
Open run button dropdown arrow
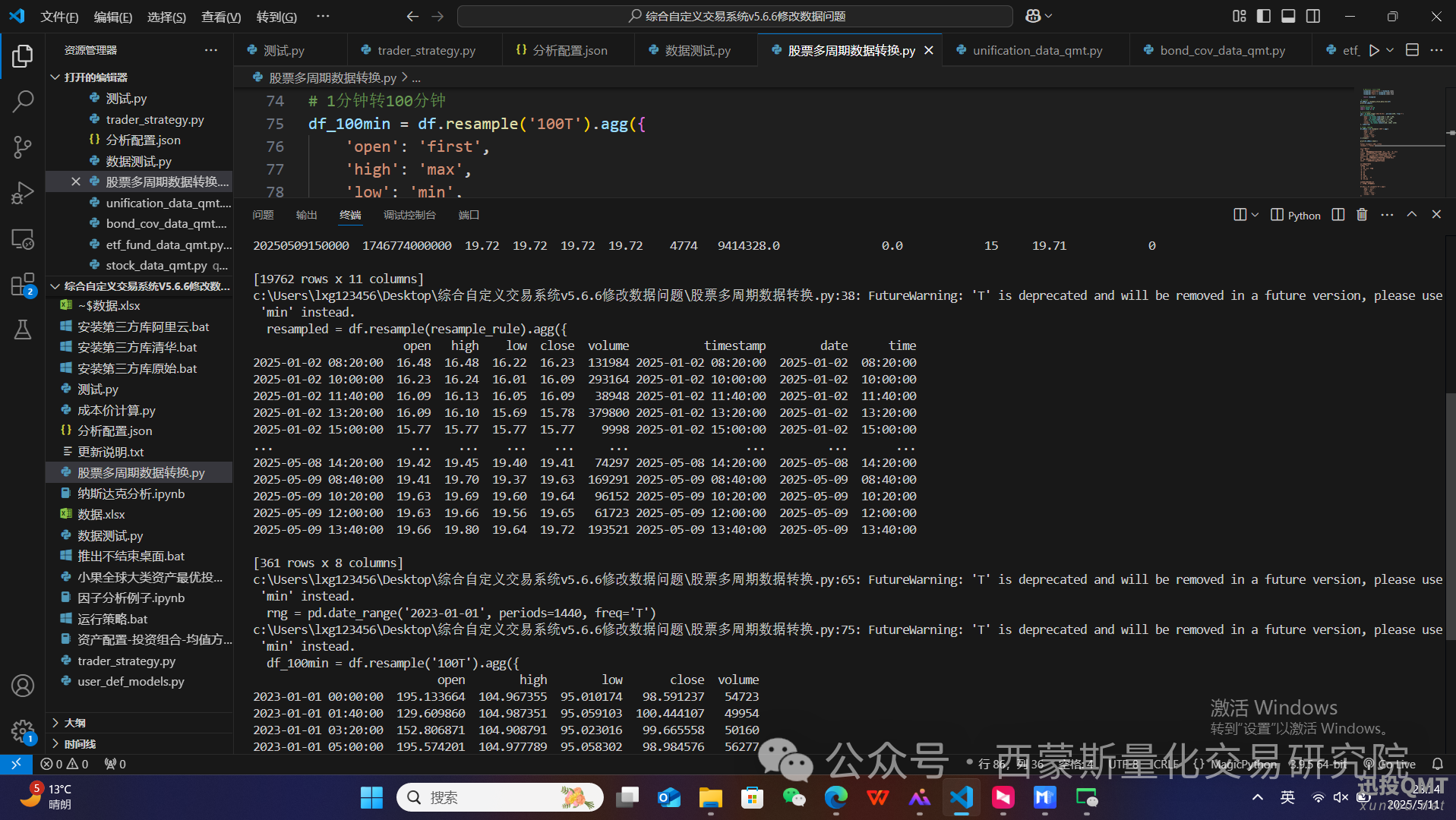point(1390,50)
